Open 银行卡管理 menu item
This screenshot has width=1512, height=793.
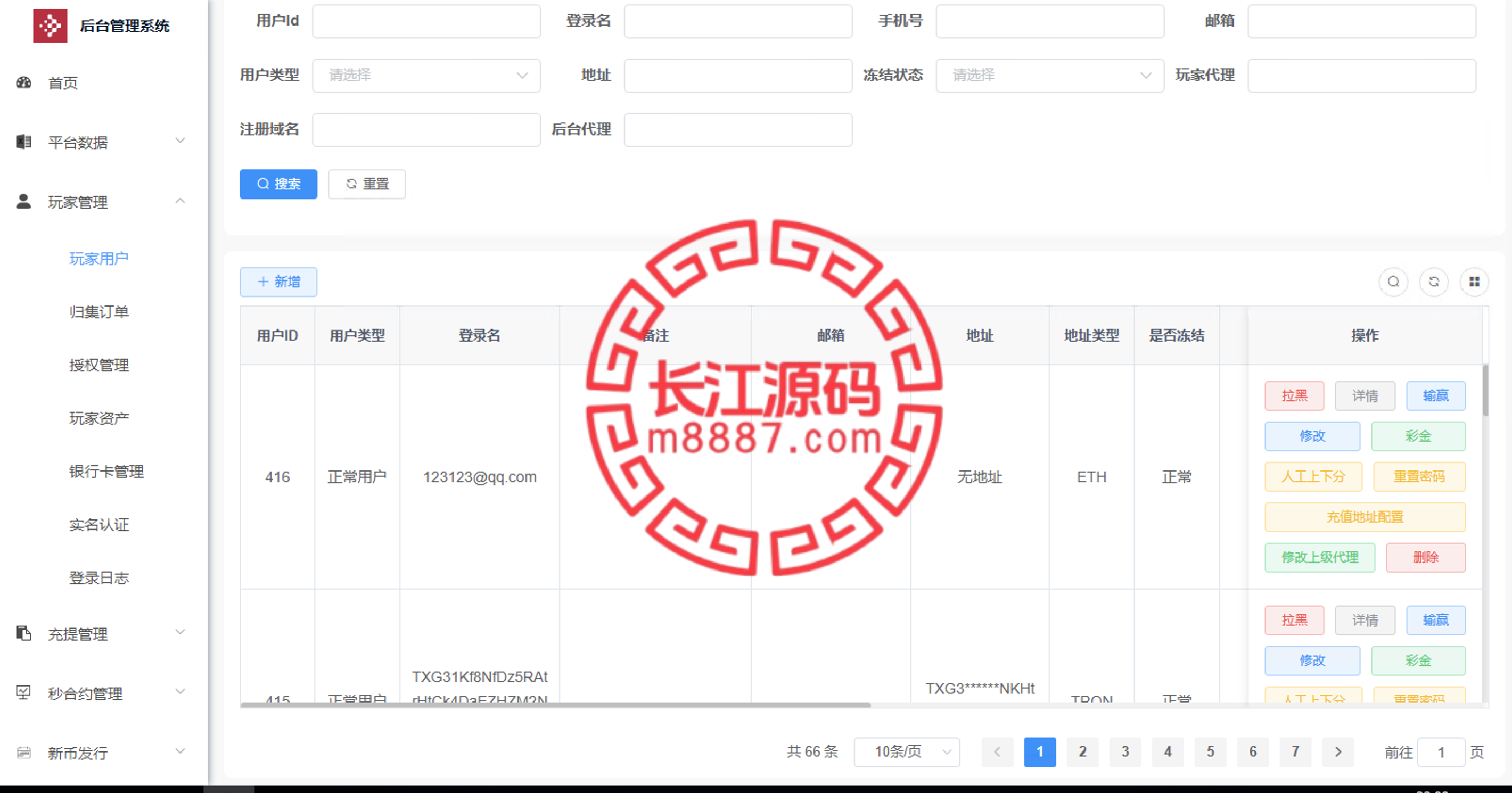[106, 472]
